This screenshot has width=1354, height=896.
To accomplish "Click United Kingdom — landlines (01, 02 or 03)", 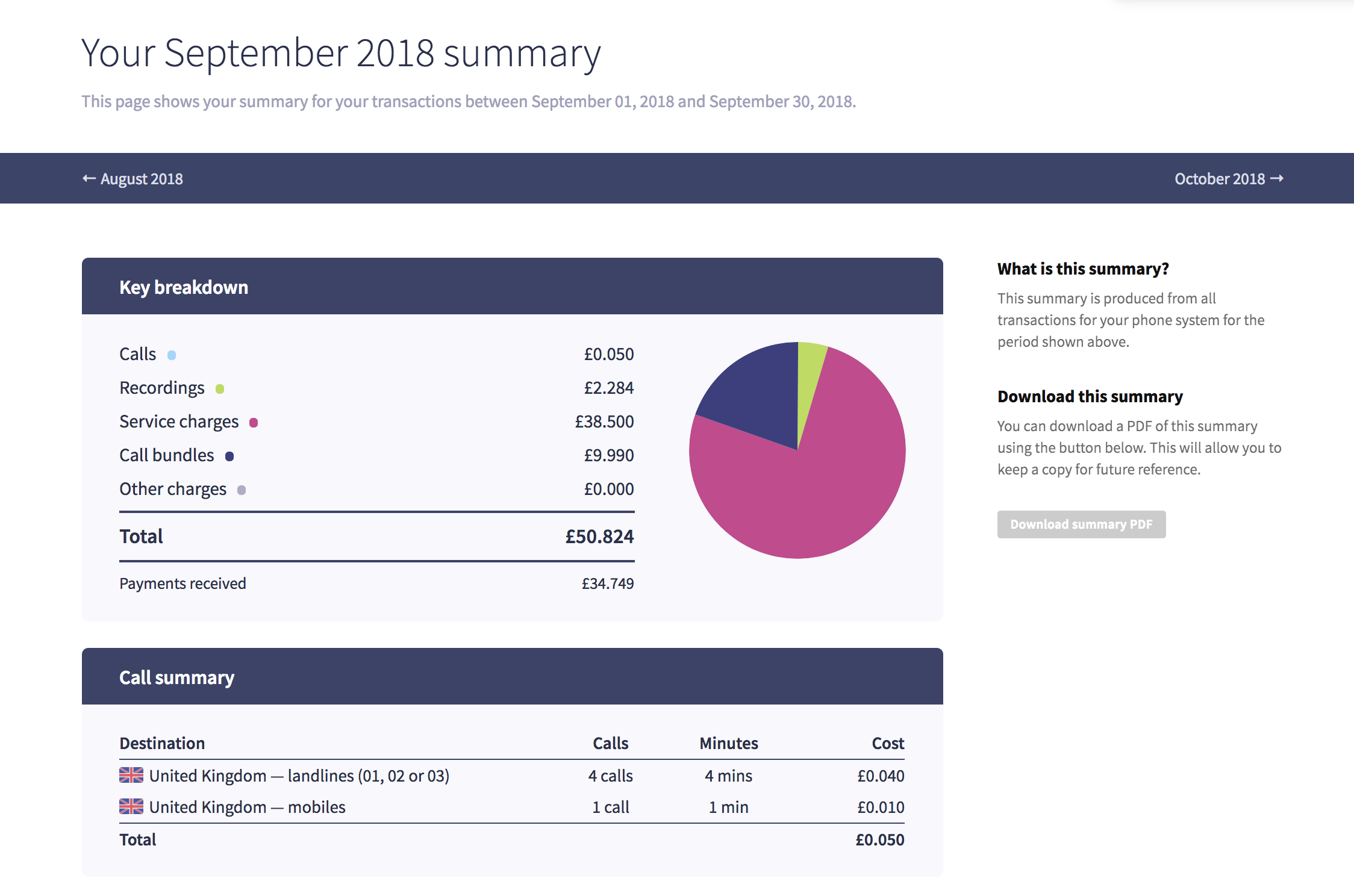I will (299, 776).
